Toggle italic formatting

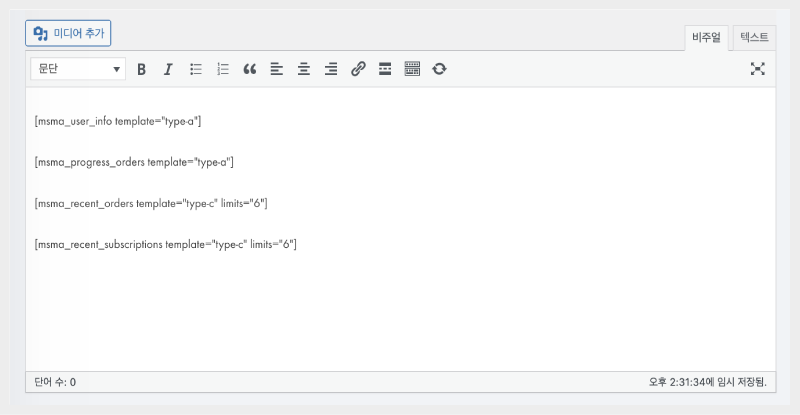[x=168, y=69]
